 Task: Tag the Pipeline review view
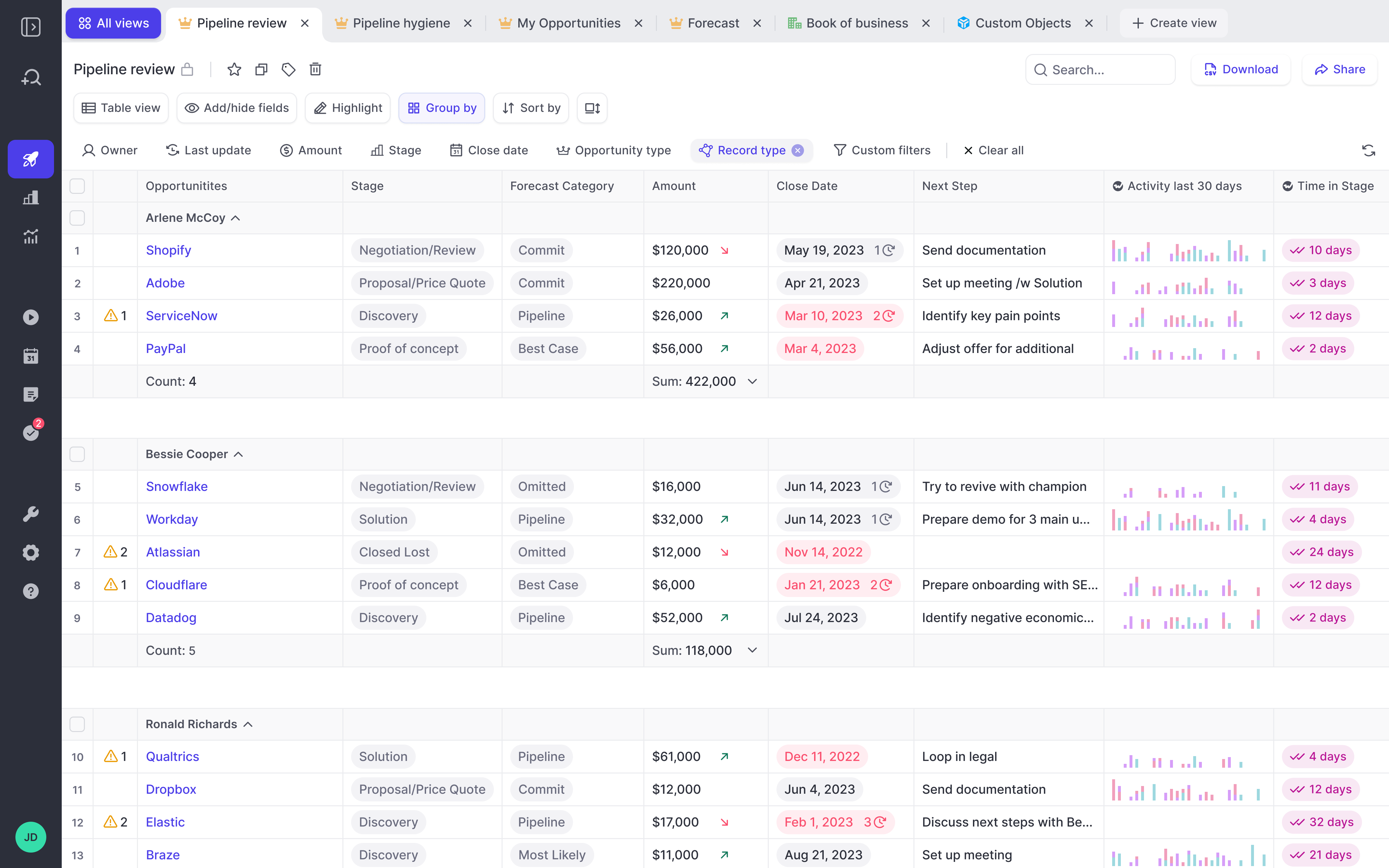(x=288, y=69)
